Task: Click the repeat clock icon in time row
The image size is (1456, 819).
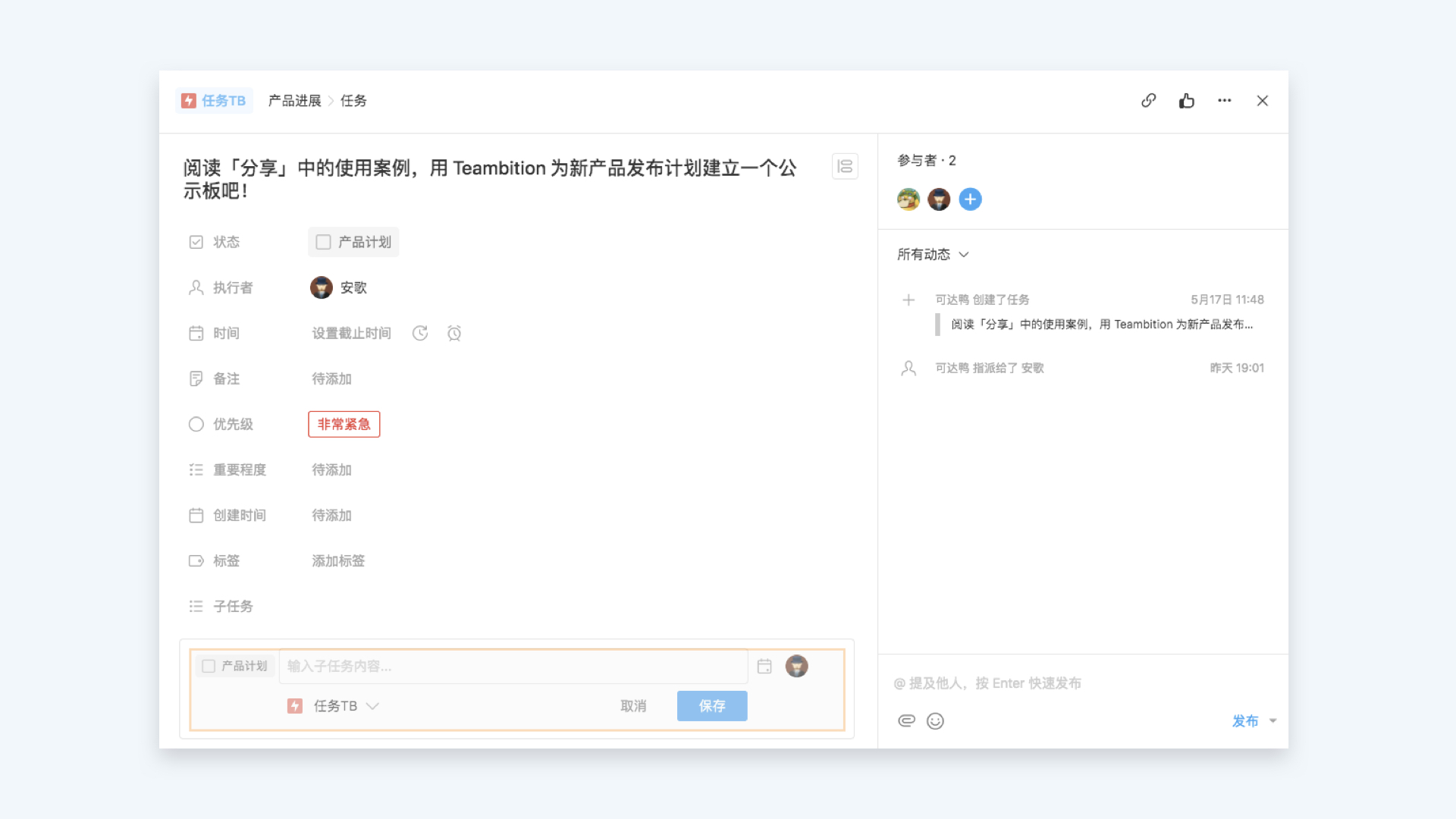Action: click(420, 333)
